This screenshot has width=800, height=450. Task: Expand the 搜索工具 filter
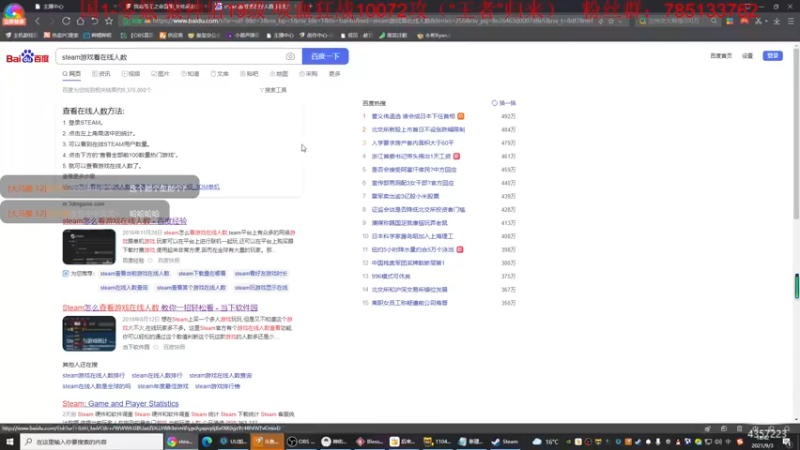273,90
